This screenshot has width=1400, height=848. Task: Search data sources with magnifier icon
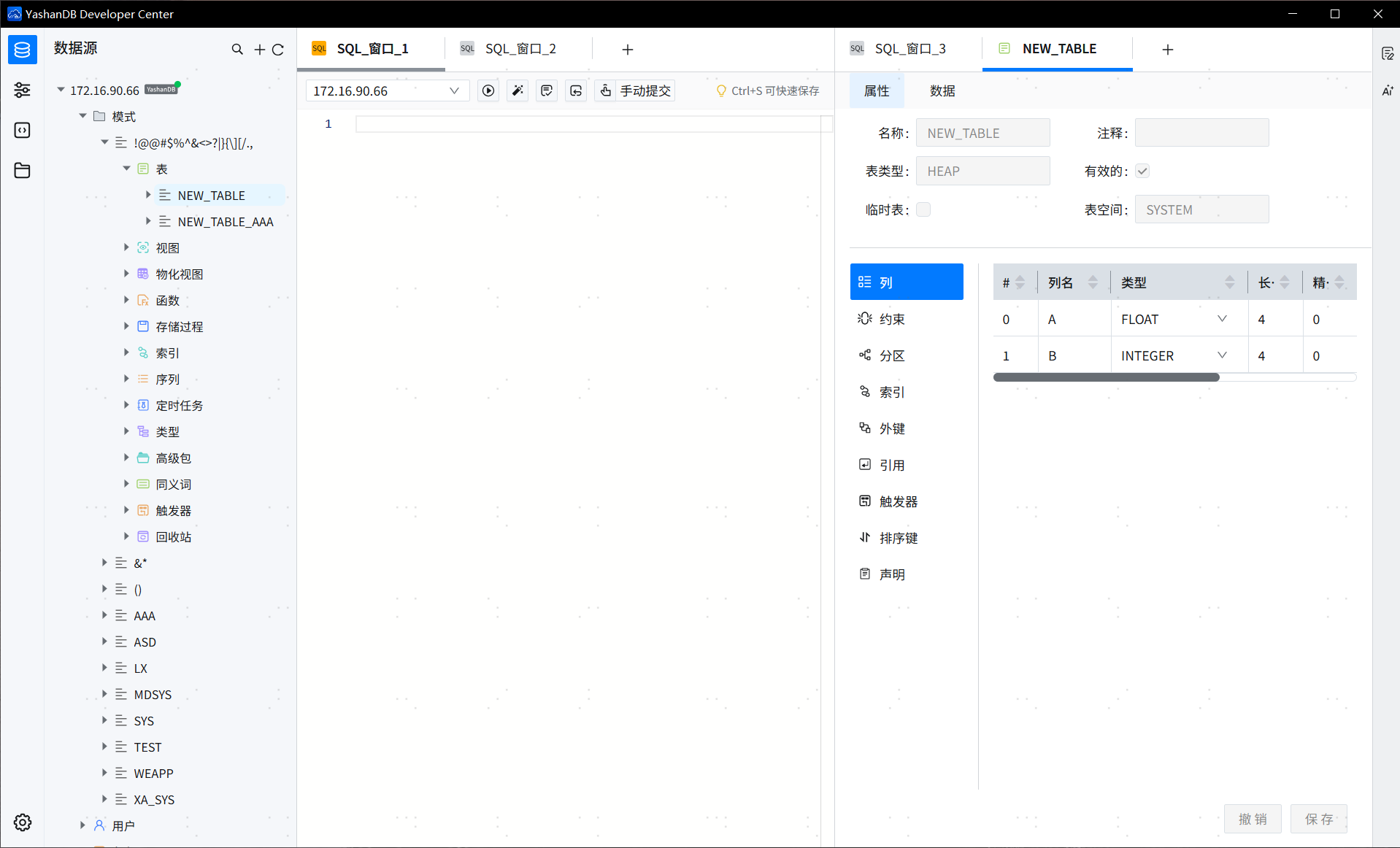click(x=237, y=49)
